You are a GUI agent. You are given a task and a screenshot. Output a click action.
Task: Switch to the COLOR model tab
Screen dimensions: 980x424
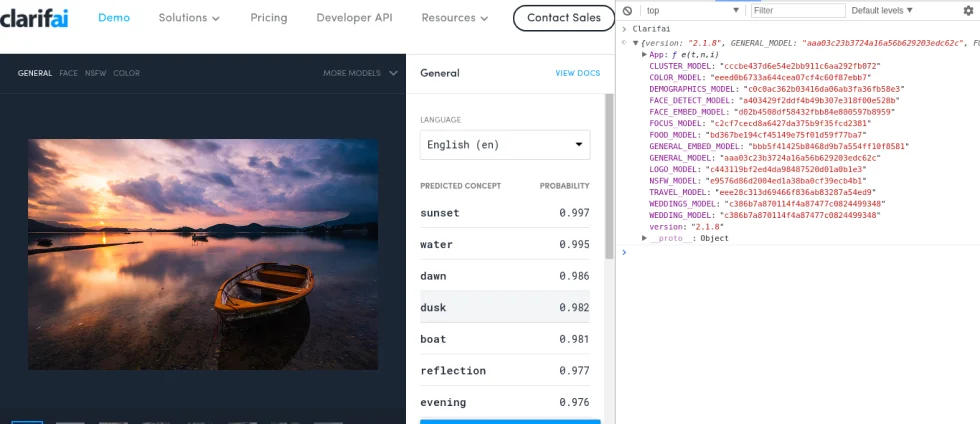[126, 73]
